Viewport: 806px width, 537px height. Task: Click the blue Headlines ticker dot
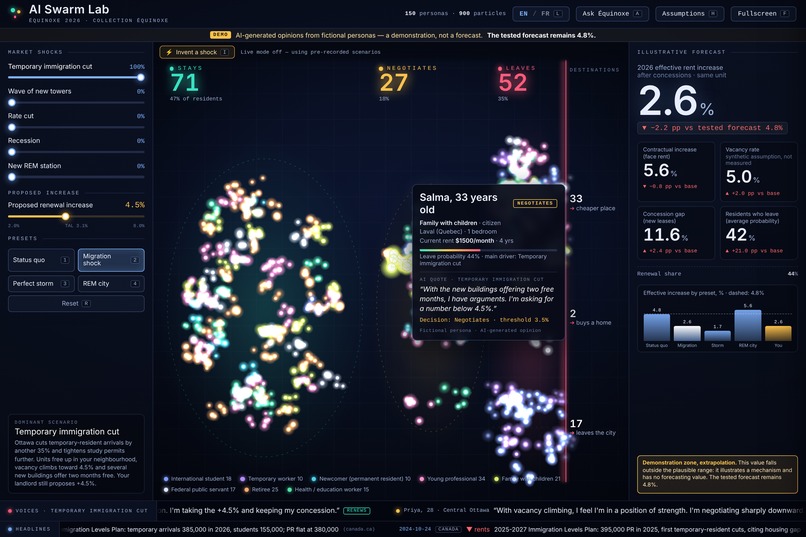coord(10,529)
